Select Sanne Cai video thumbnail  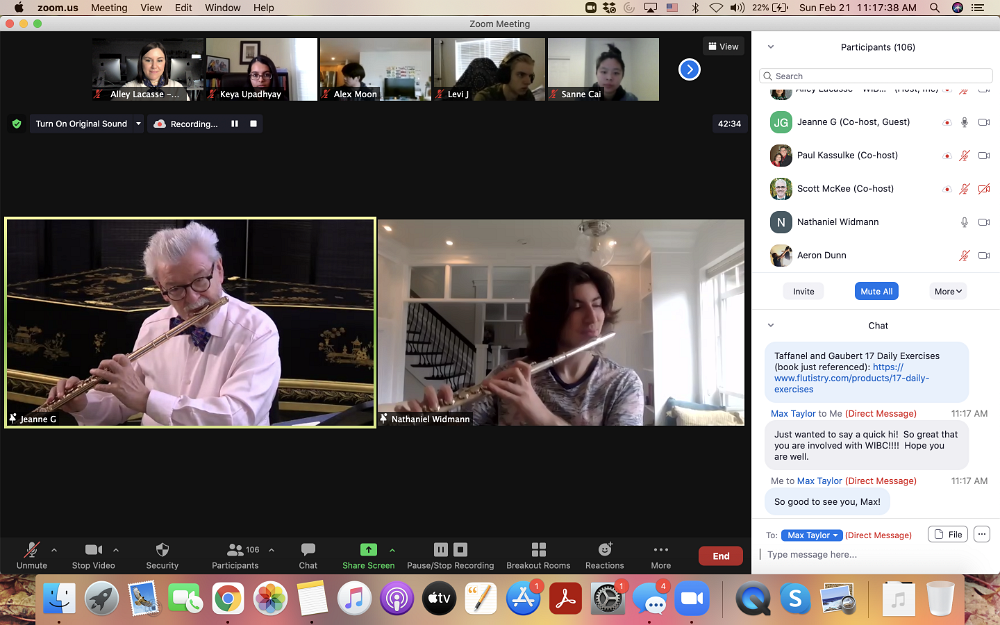pos(603,69)
